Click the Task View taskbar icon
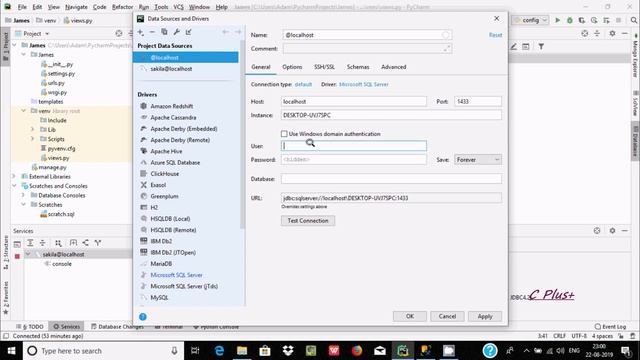The height and width of the screenshot is (360, 640). pos(195,351)
